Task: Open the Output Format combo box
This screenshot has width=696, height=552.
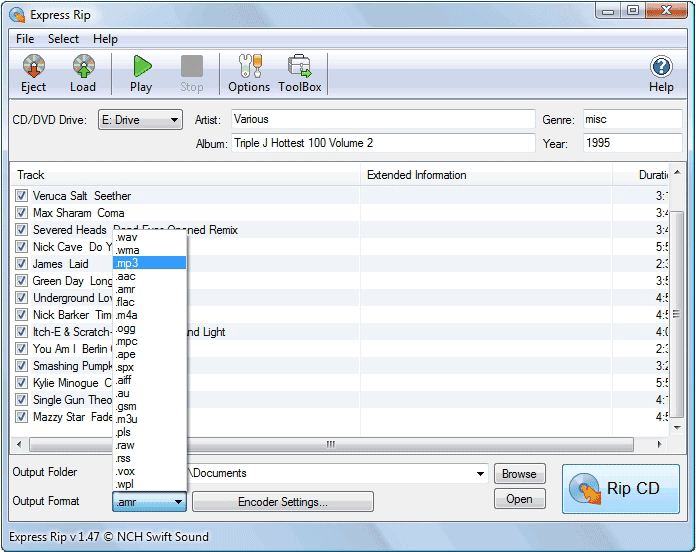Action: click(x=150, y=502)
